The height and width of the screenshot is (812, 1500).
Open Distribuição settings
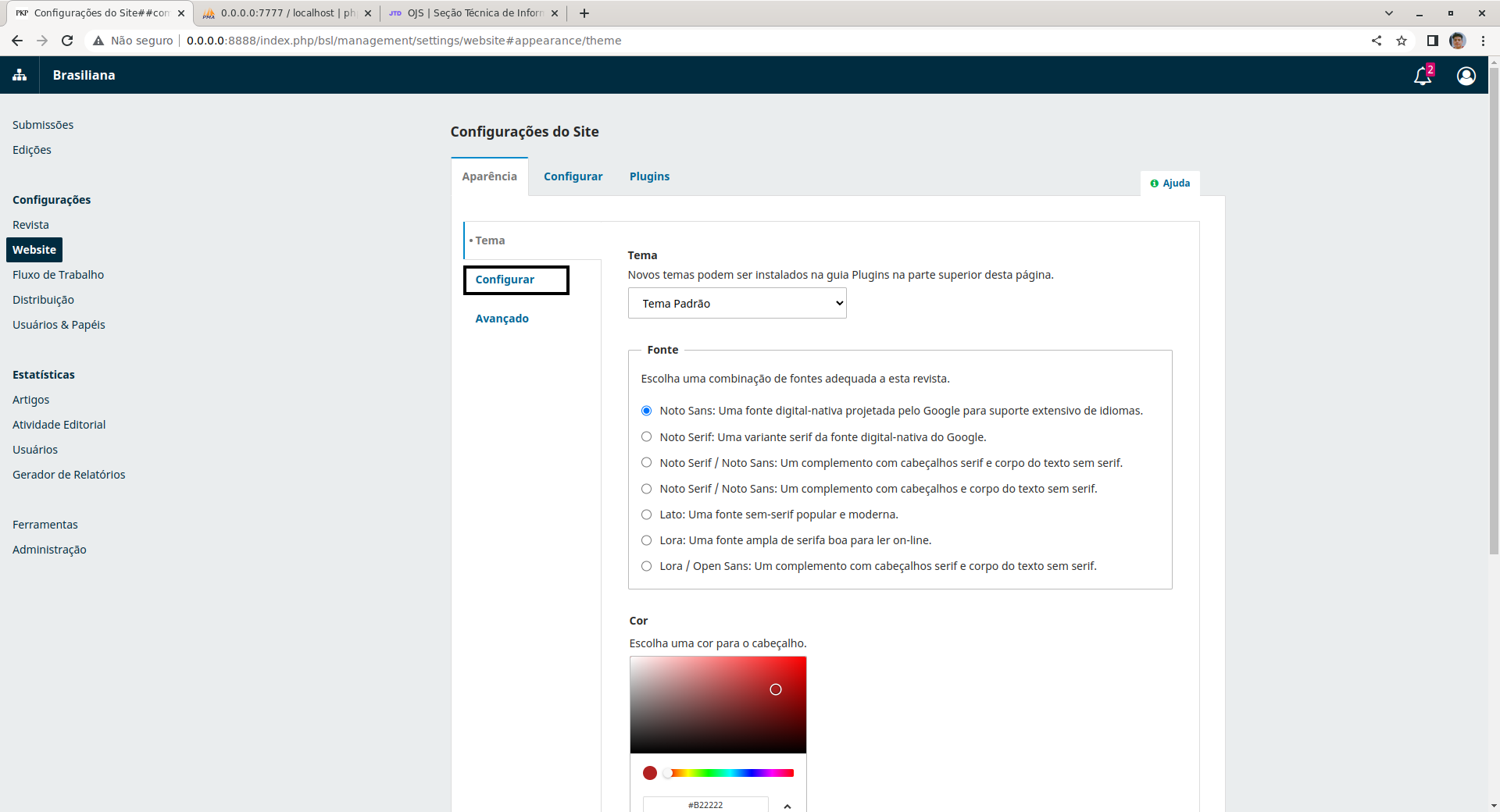[43, 300]
